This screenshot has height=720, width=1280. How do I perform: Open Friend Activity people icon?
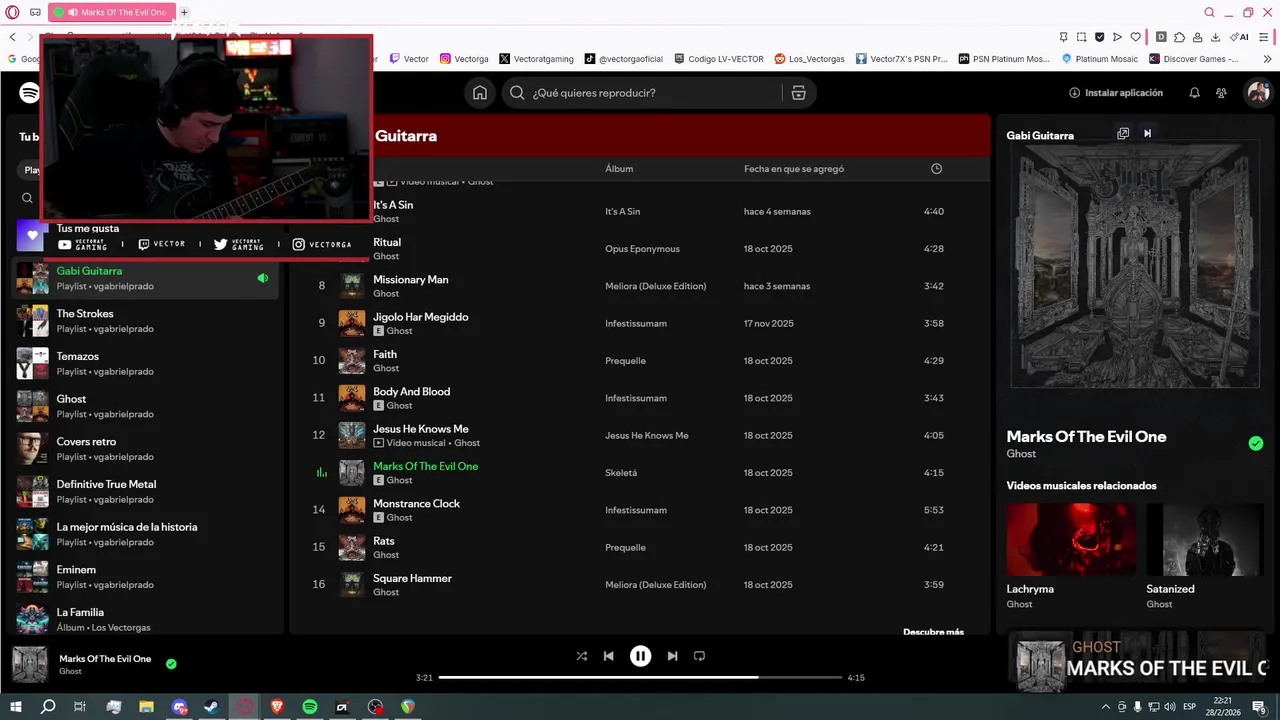[x=1221, y=93]
